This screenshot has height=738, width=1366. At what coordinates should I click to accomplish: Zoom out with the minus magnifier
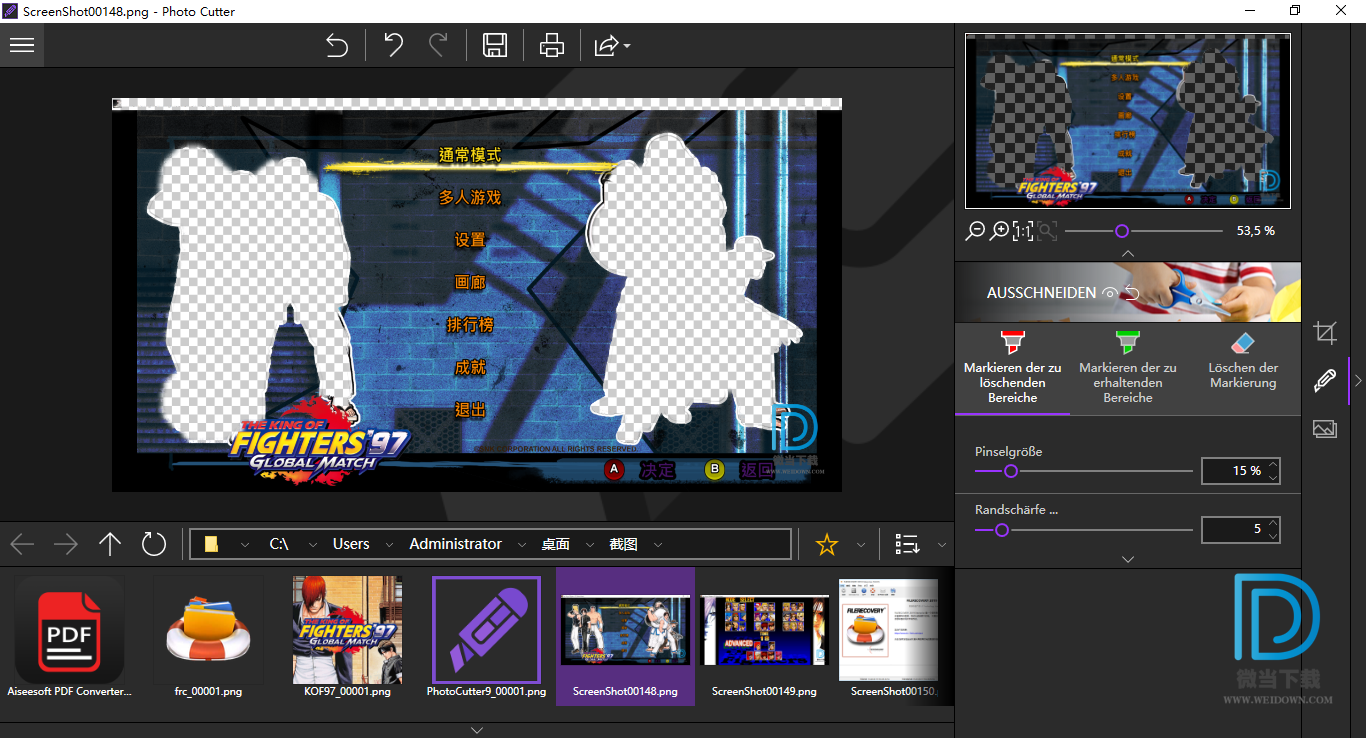[975, 231]
